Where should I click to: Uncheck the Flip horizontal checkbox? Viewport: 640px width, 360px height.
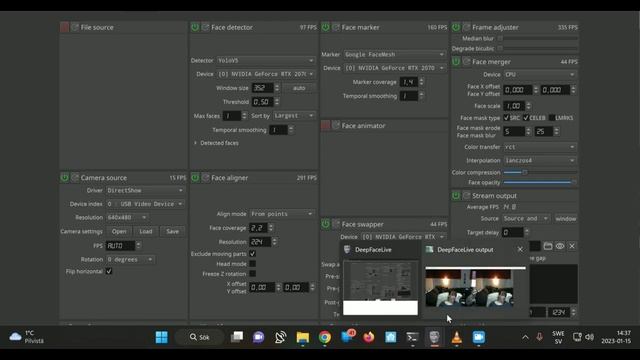point(109,271)
